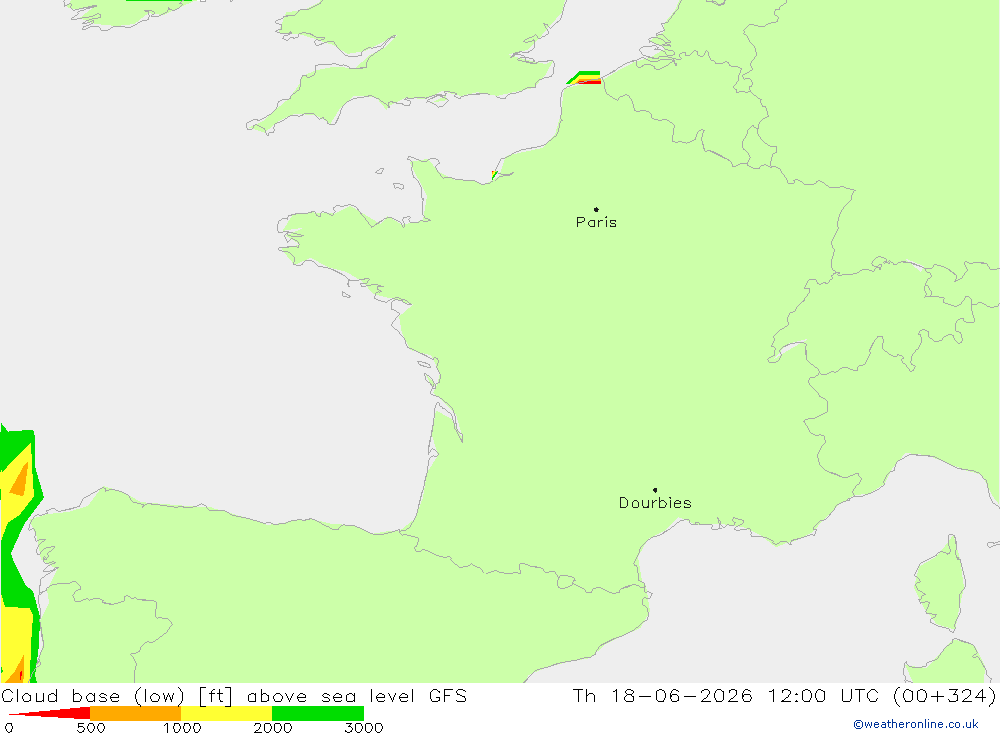
Task: Click the orange segment of the color legend
Action: pyautogui.click(x=135, y=713)
